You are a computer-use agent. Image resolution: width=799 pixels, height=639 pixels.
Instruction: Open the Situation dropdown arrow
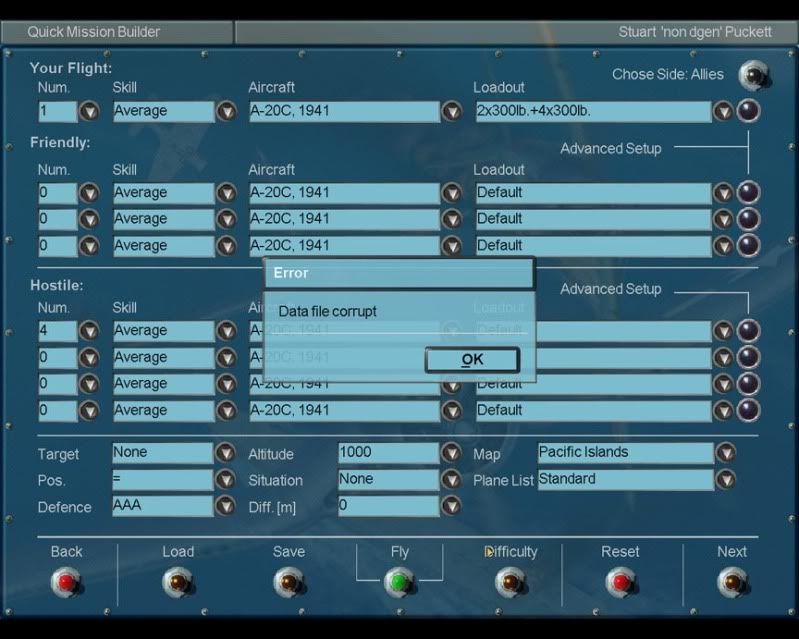pos(451,479)
